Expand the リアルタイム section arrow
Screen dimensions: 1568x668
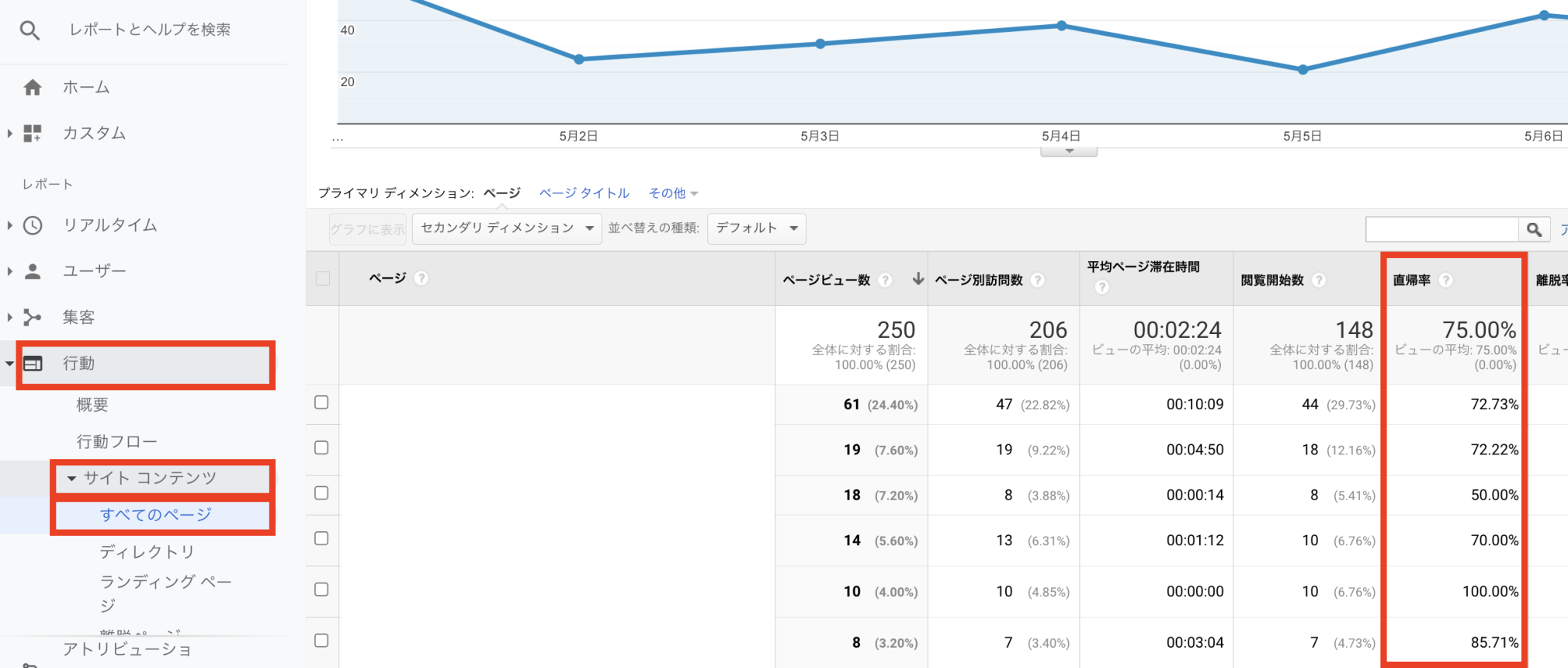coord(9,225)
